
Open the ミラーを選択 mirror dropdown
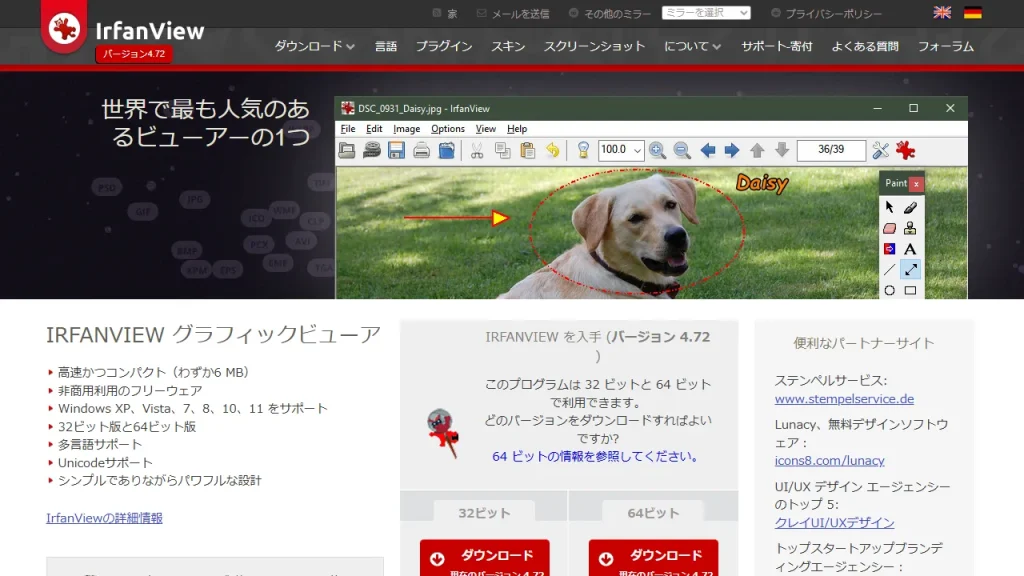(x=706, y=13)
